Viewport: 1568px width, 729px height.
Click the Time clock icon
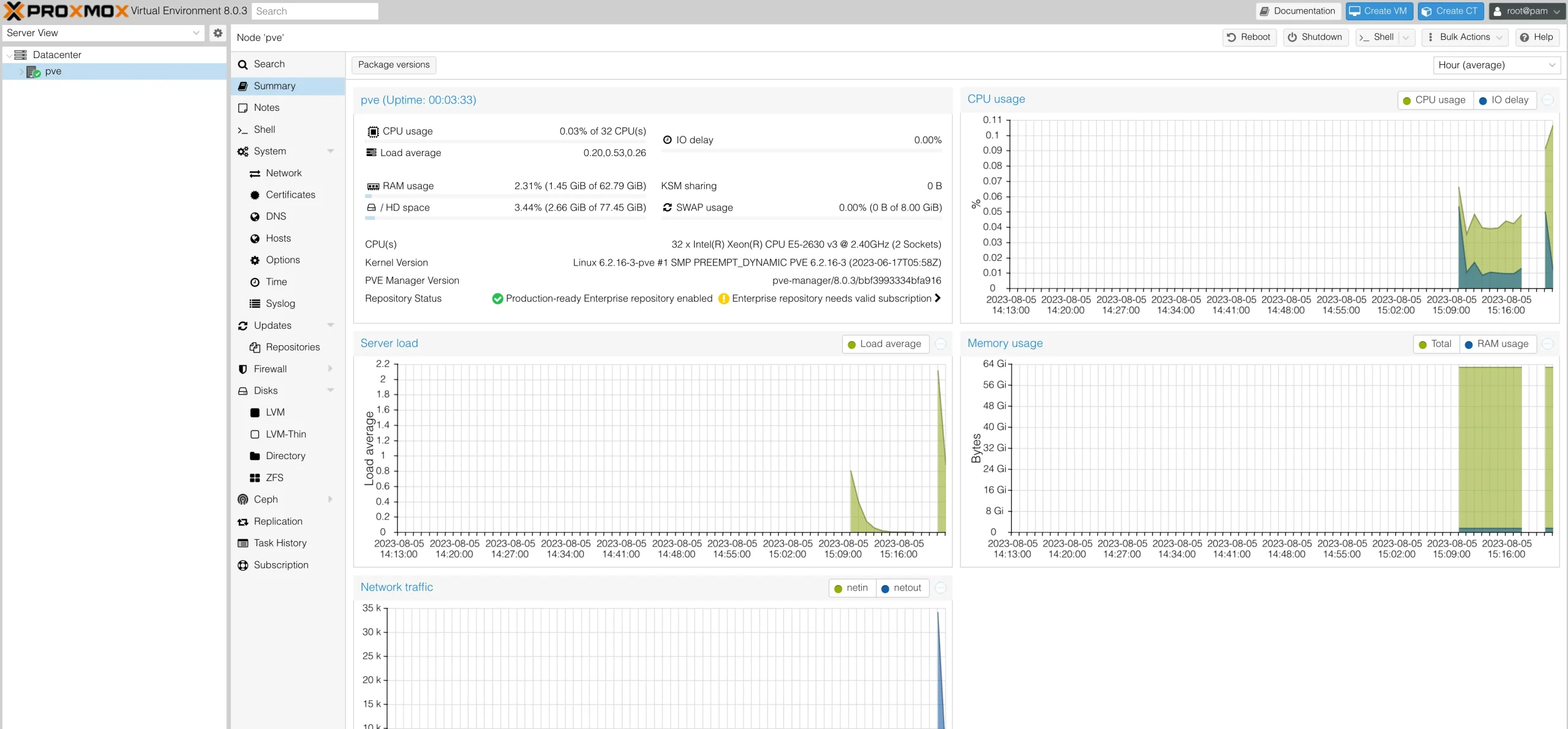(x=255, y=282)
